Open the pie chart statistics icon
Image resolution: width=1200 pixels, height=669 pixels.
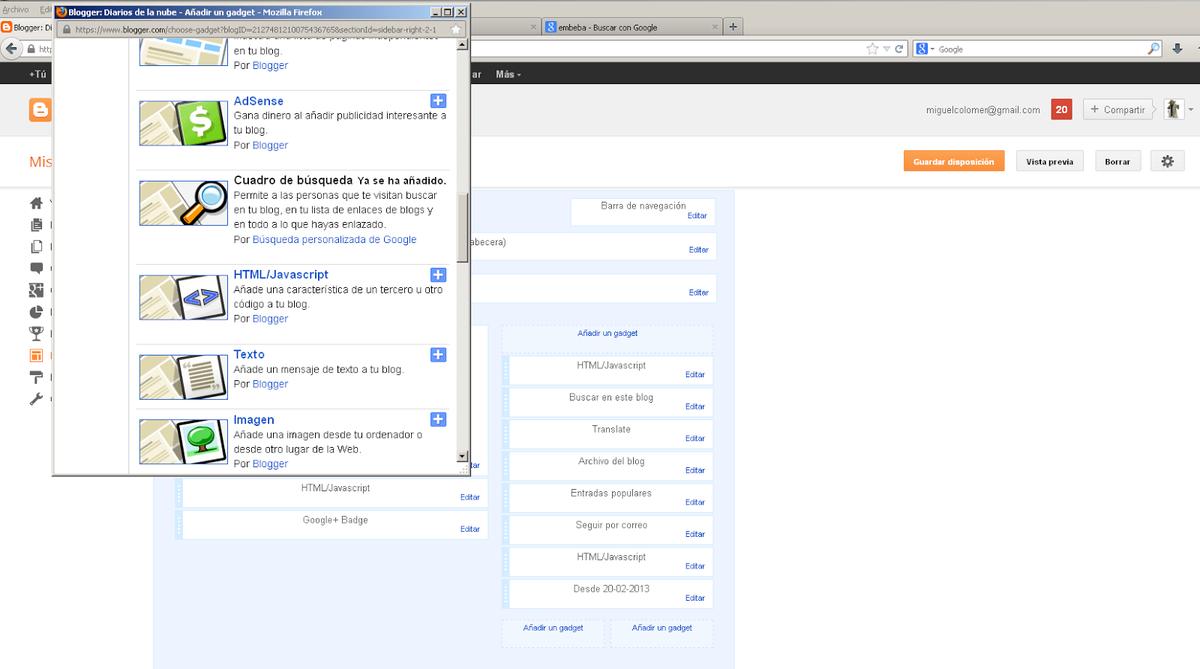tap(37, 312)
